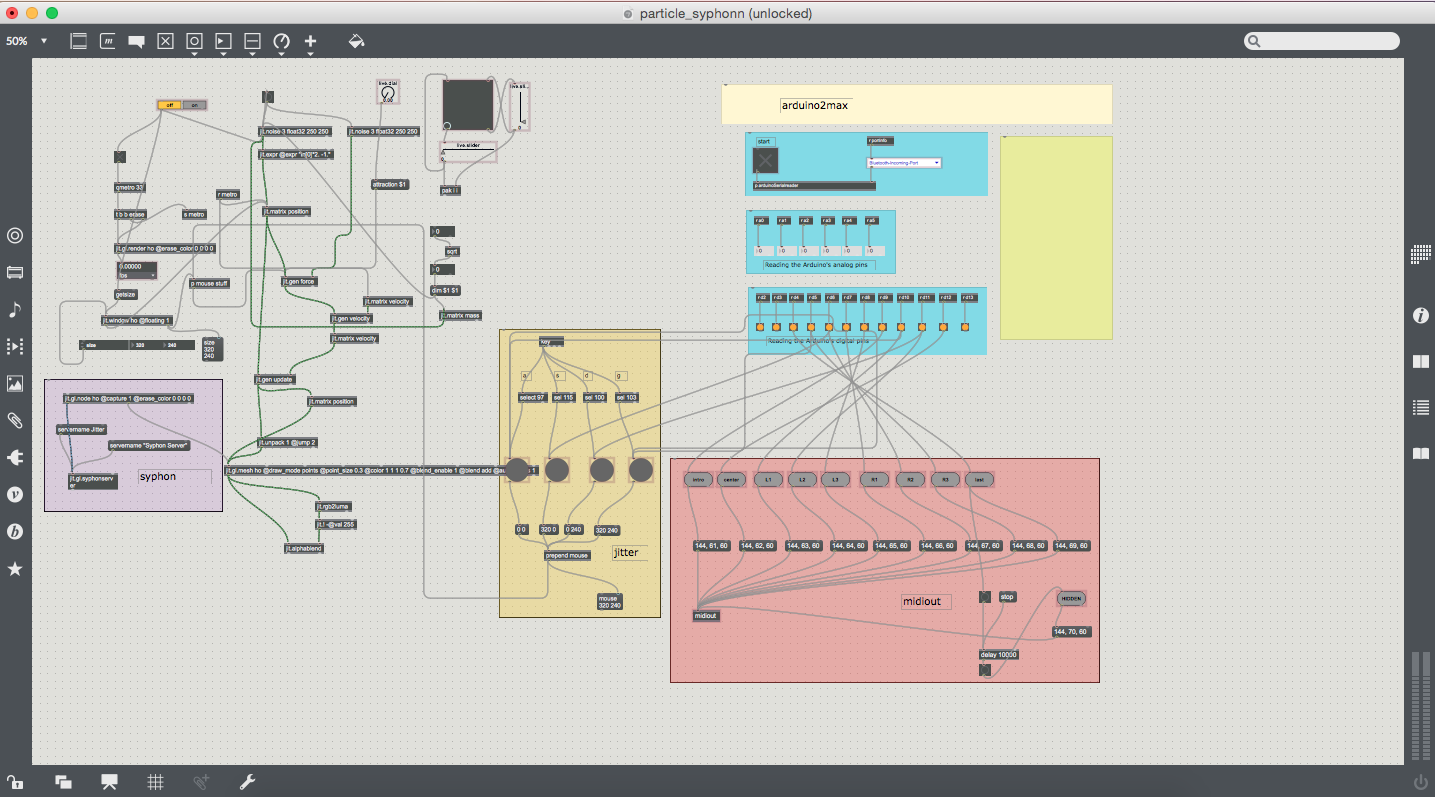Open the Sequences play-list sidebar icon
This screenshot has height=797, width=1435.
(x=15, y=346)
